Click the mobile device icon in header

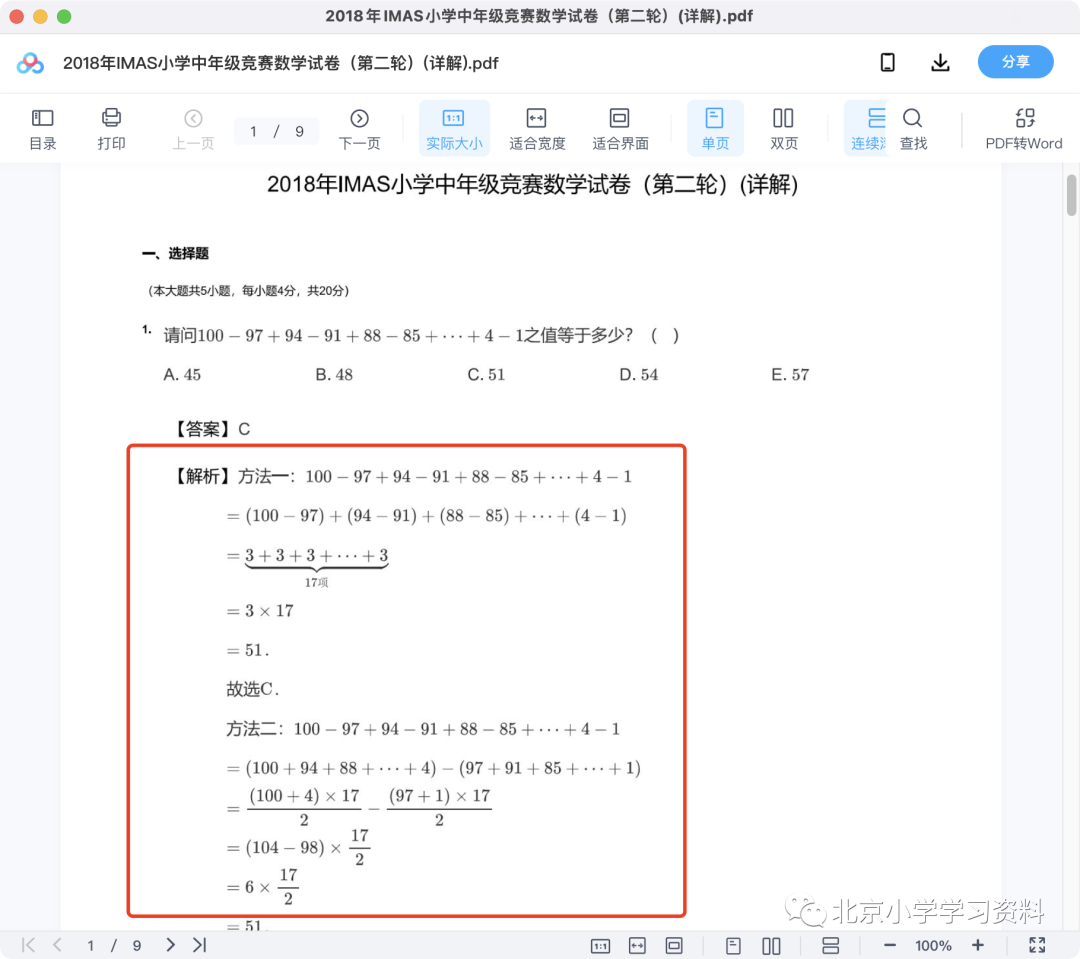(888, 63)
